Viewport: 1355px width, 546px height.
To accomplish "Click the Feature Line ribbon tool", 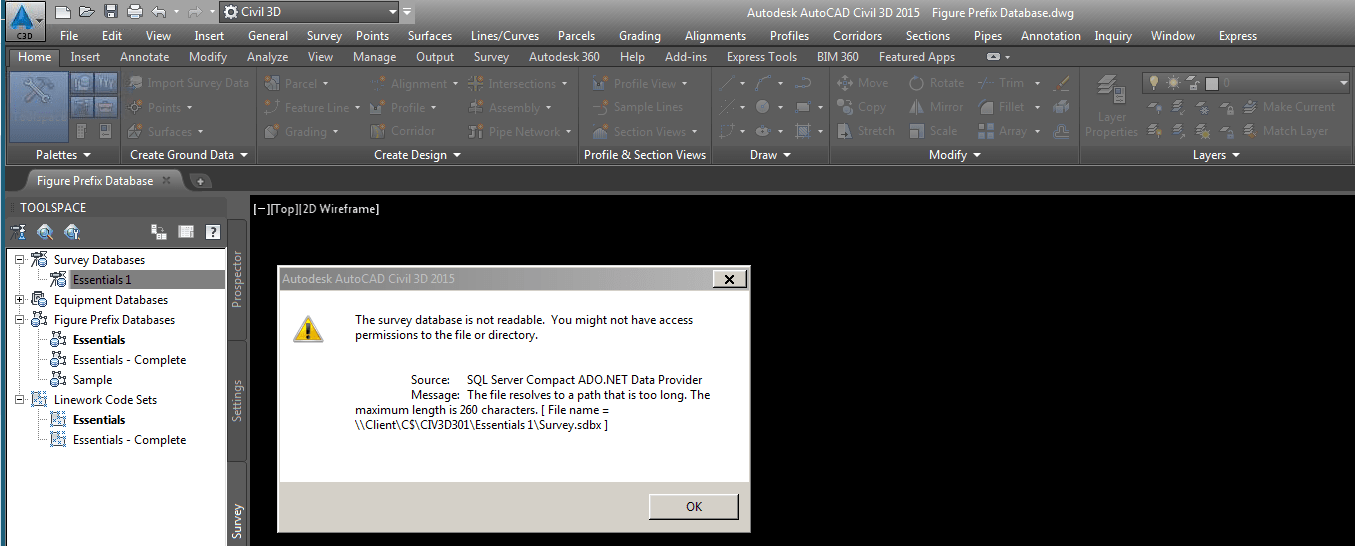I will [311, 108].
